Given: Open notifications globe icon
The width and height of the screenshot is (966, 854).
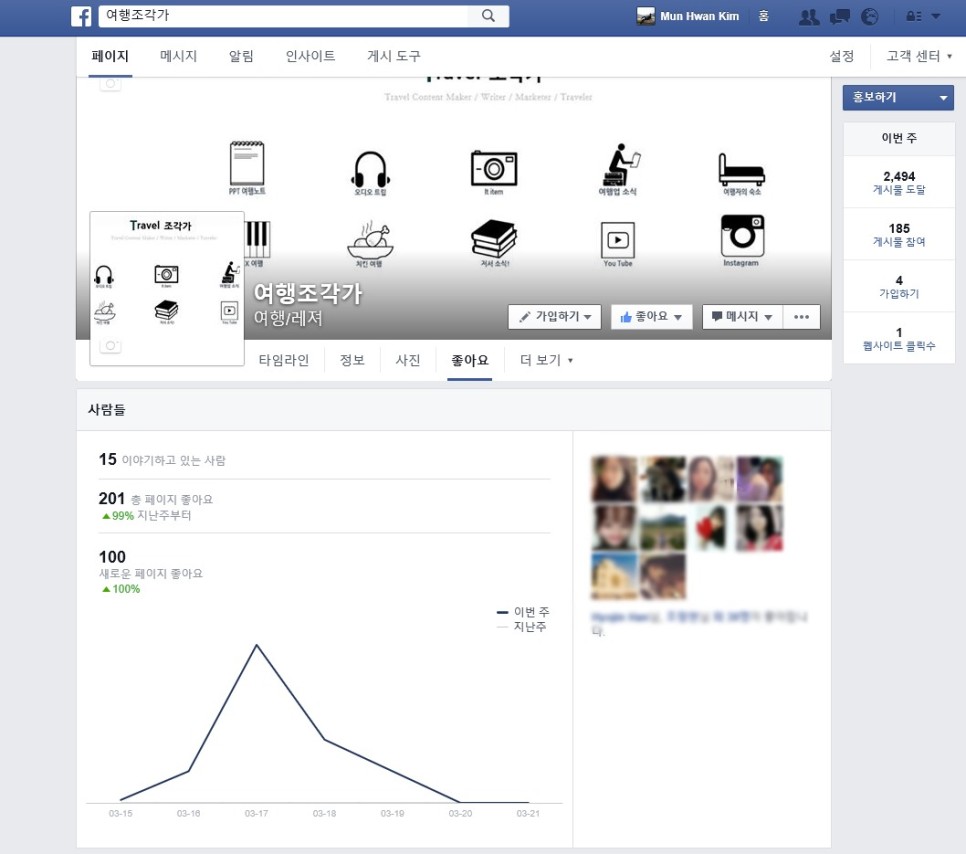Looking at the screenshot, I should [869, 17].
